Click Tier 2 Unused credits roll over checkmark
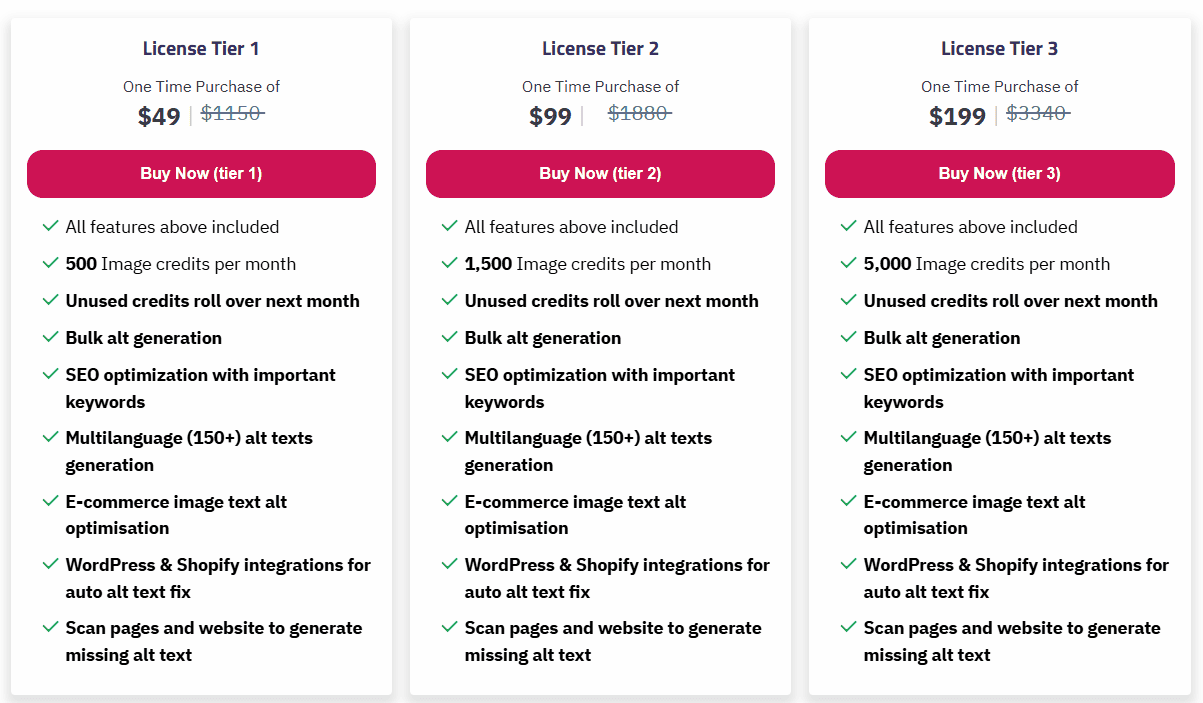 click(x=449, y=300)
